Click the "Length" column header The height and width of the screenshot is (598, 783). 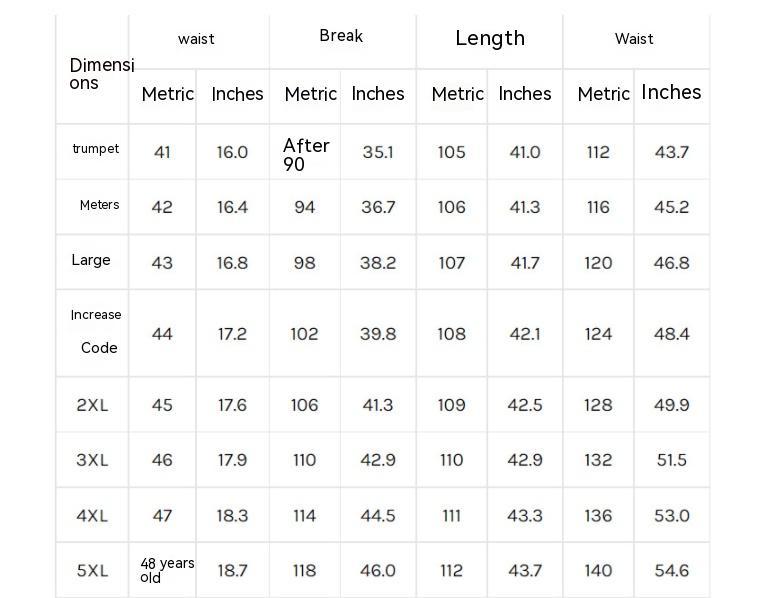point(489,38)
